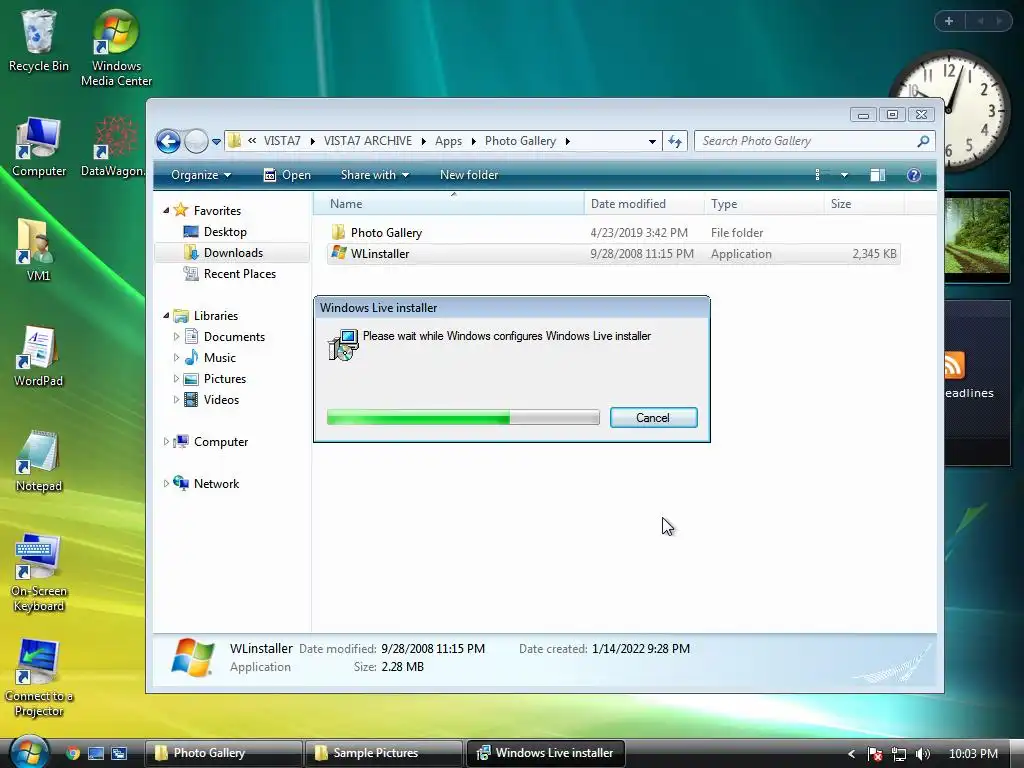Select On-Screen Keyboard desktop shortcut
This screenshot has width=1024, height=768.
[39, 573]
